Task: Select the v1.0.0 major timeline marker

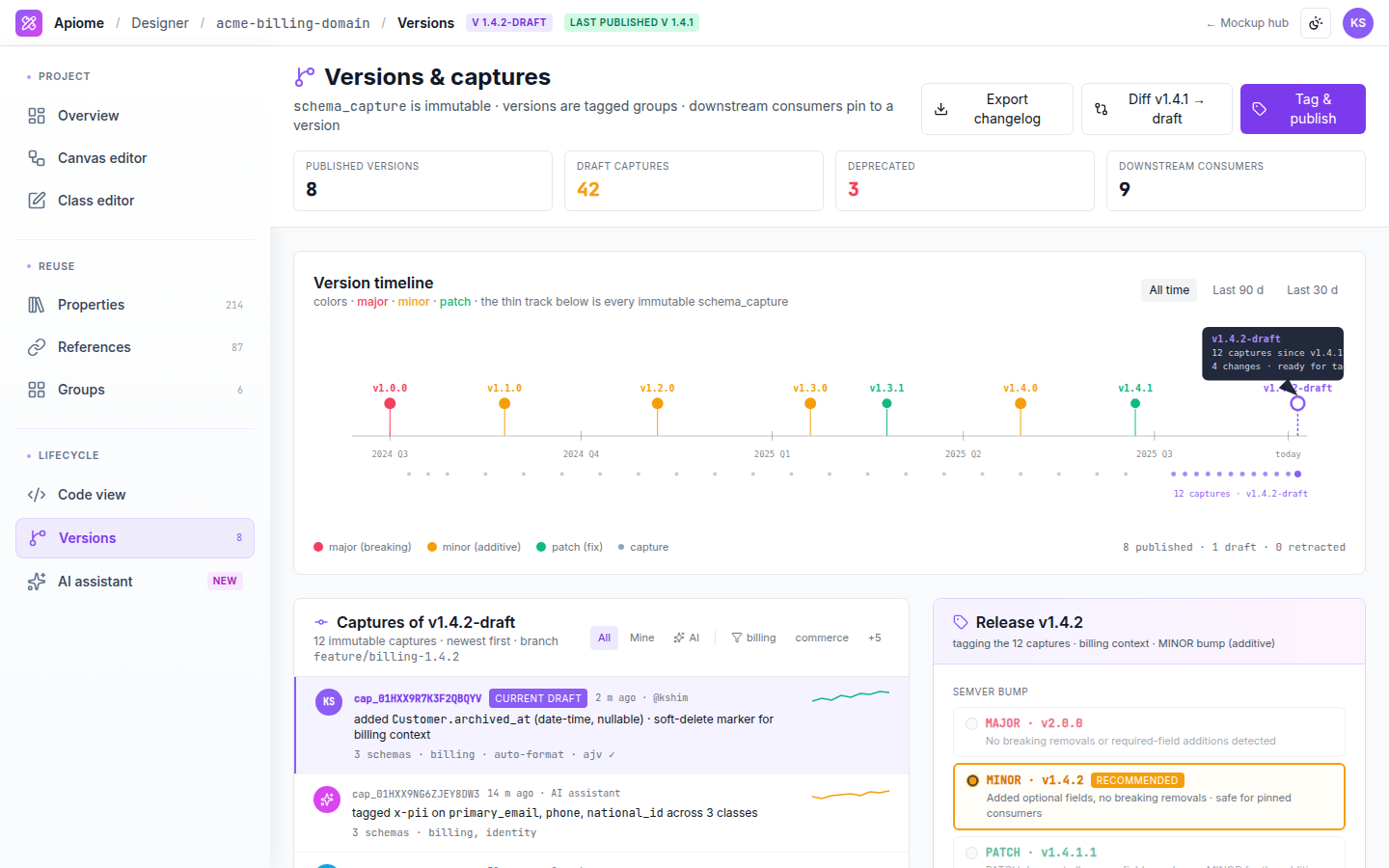Action: (x=390, y=403)
